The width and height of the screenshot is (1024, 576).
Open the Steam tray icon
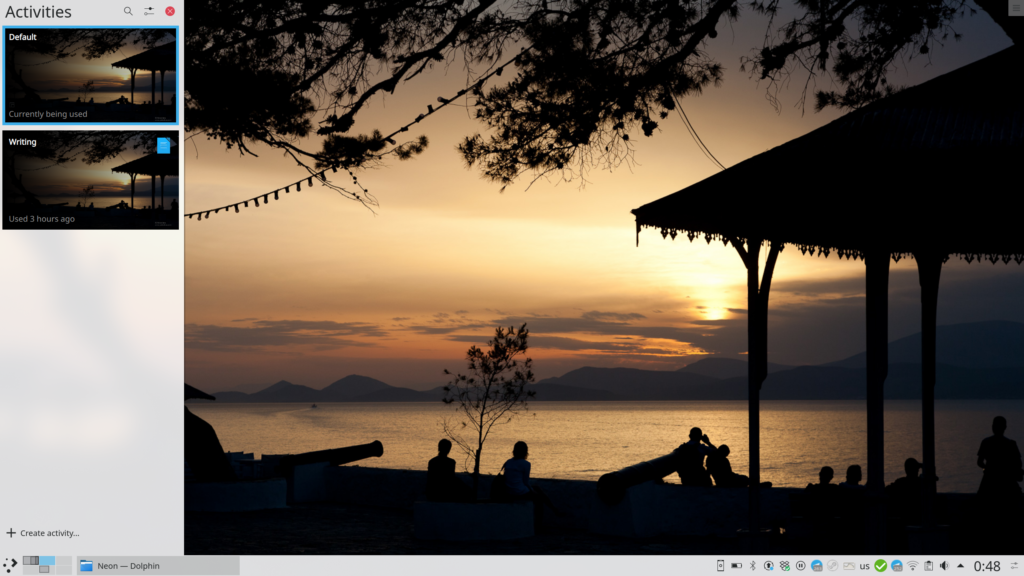click(833, 566)
